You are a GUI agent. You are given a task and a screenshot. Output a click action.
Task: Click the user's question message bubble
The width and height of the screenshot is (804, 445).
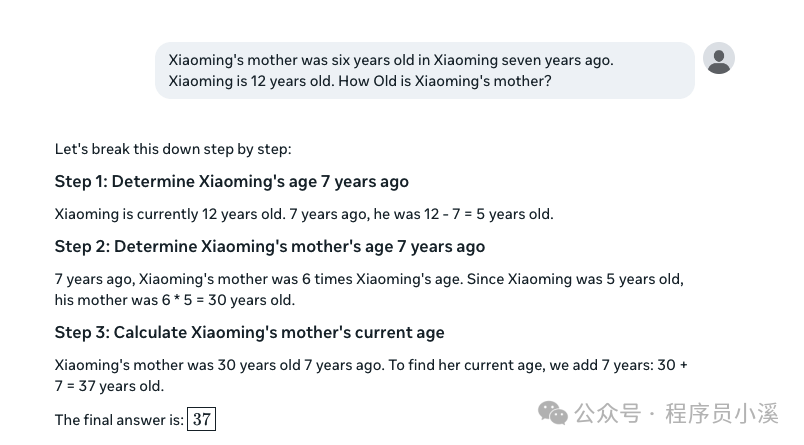[x=424, y=70]
